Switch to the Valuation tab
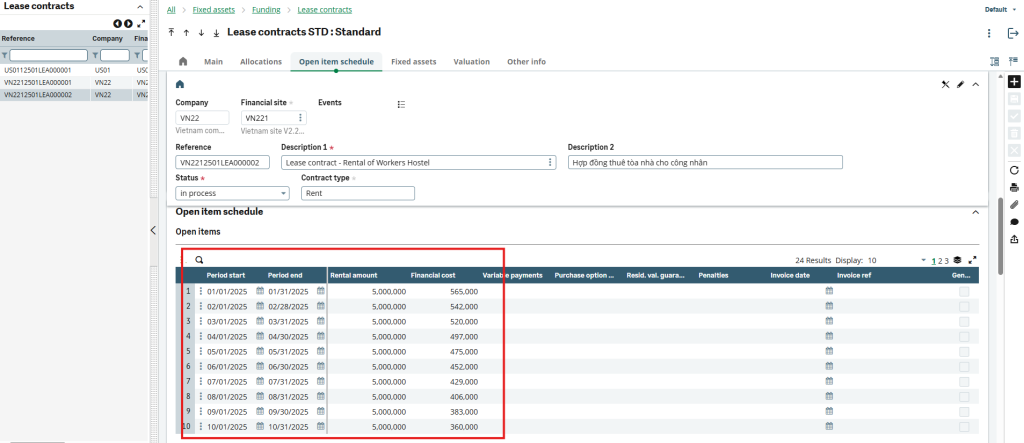1024x443 pixels. pyautogui.click(x=471, y=62)
